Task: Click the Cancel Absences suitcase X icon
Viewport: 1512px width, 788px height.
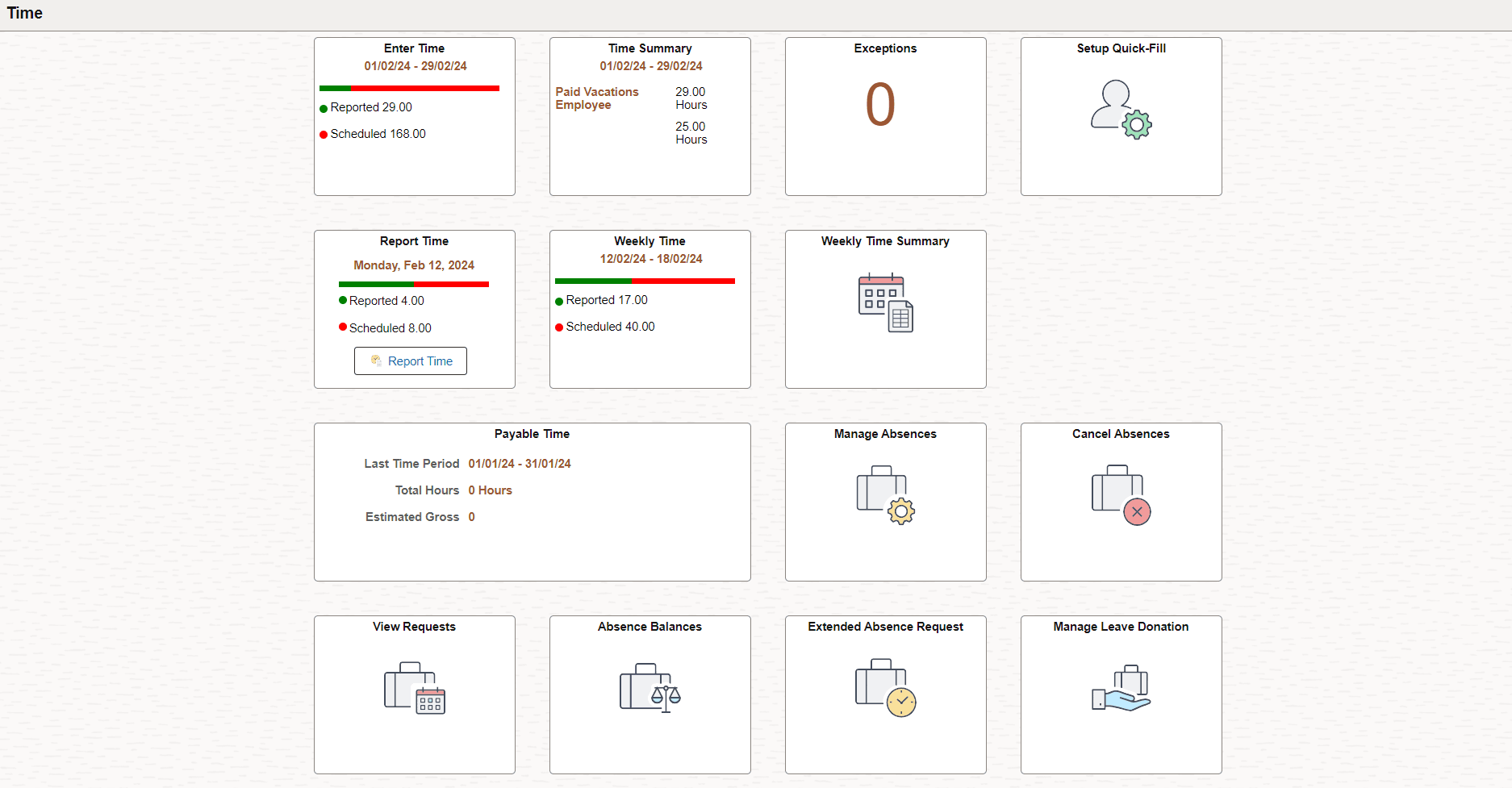Action: click(1121, 494)
